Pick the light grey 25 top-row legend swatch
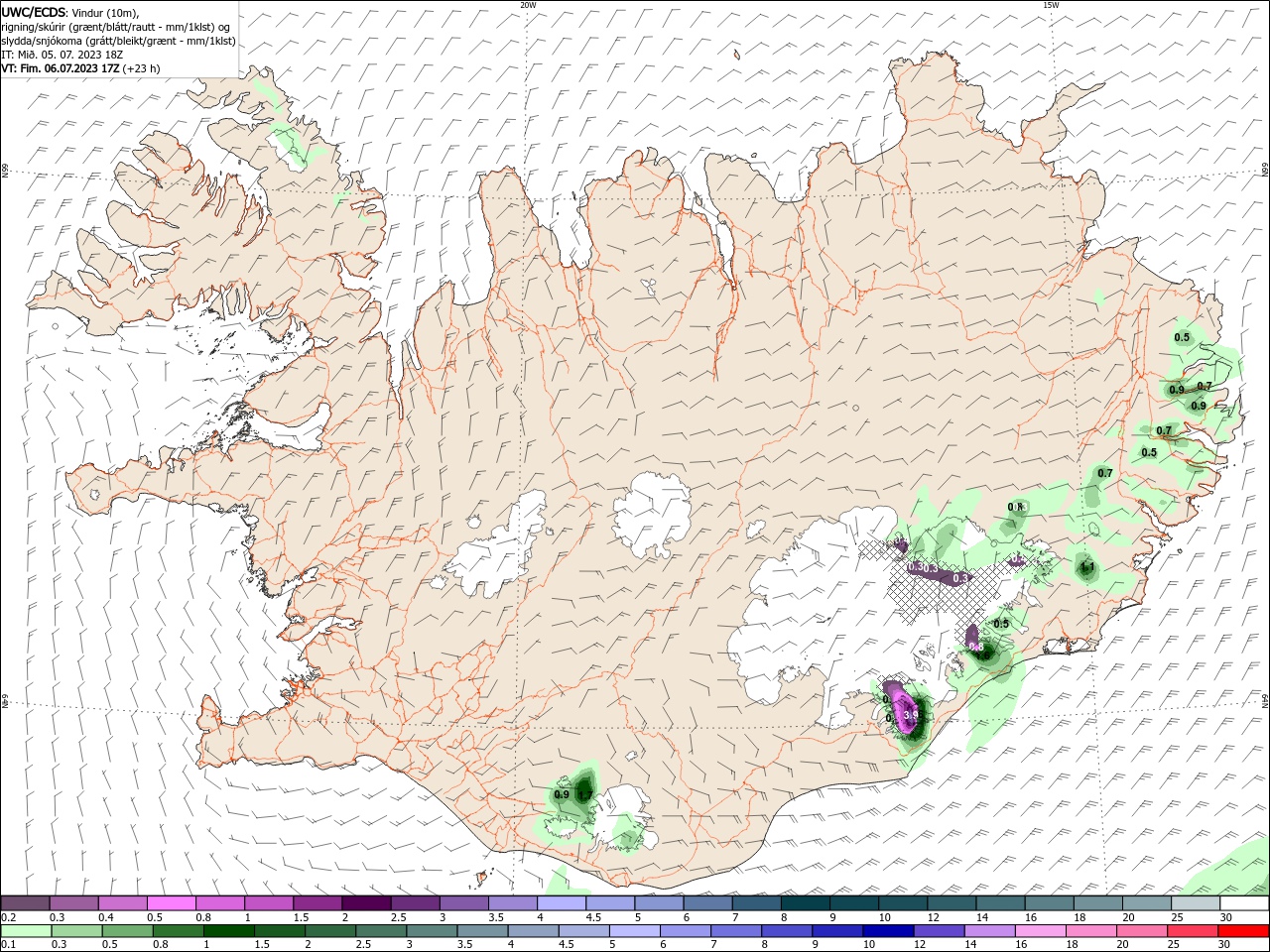This screenshot has width=1270, height=952. click(1196, 903)
